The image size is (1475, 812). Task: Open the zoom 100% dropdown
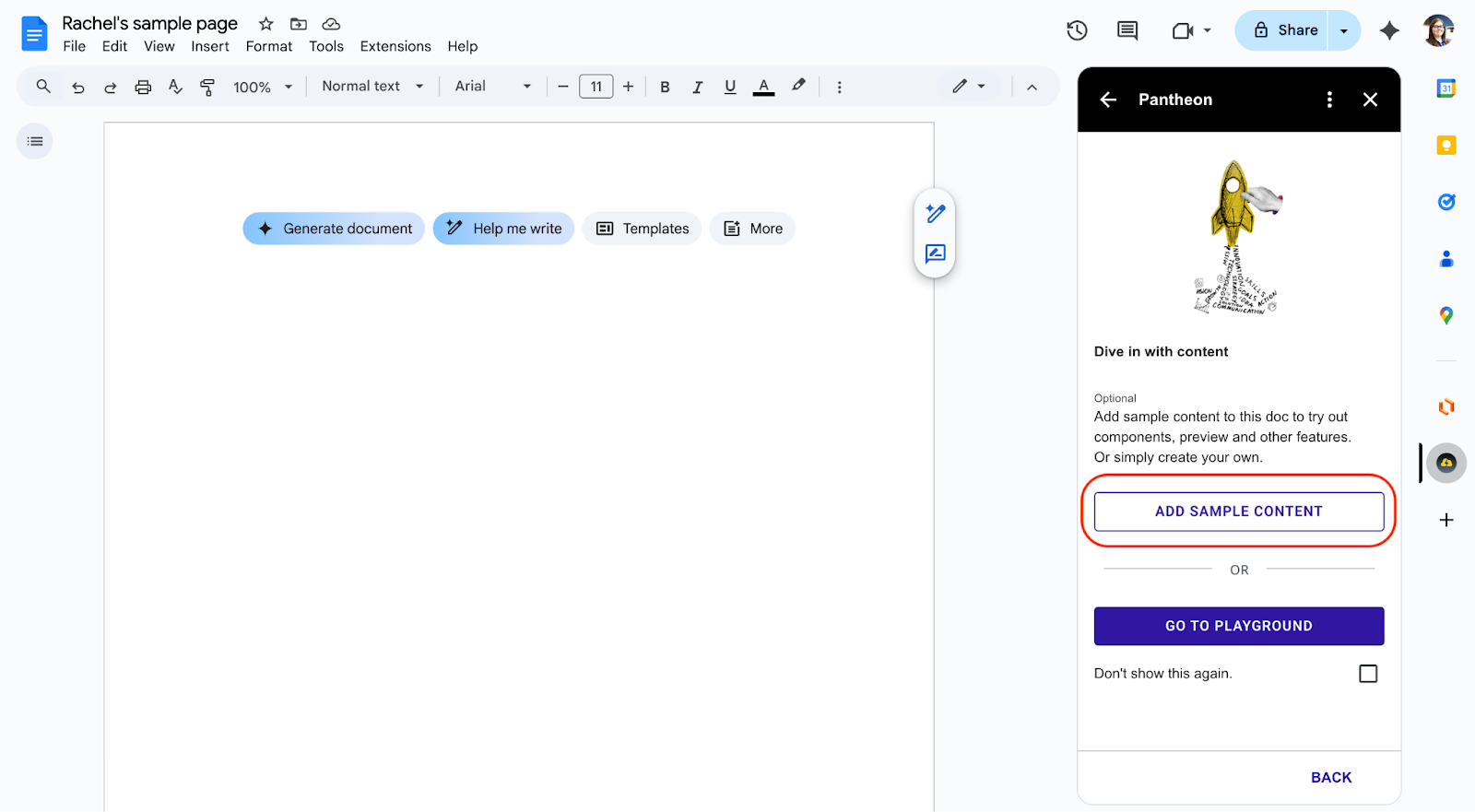[262, 87]
